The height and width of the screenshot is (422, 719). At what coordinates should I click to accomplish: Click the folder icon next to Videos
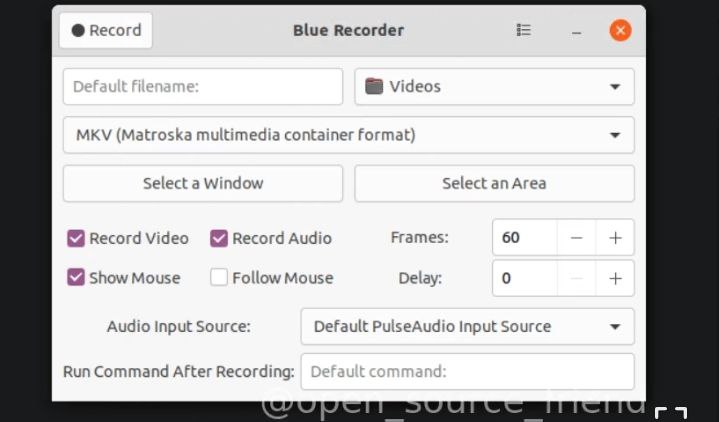coord(374,86)
